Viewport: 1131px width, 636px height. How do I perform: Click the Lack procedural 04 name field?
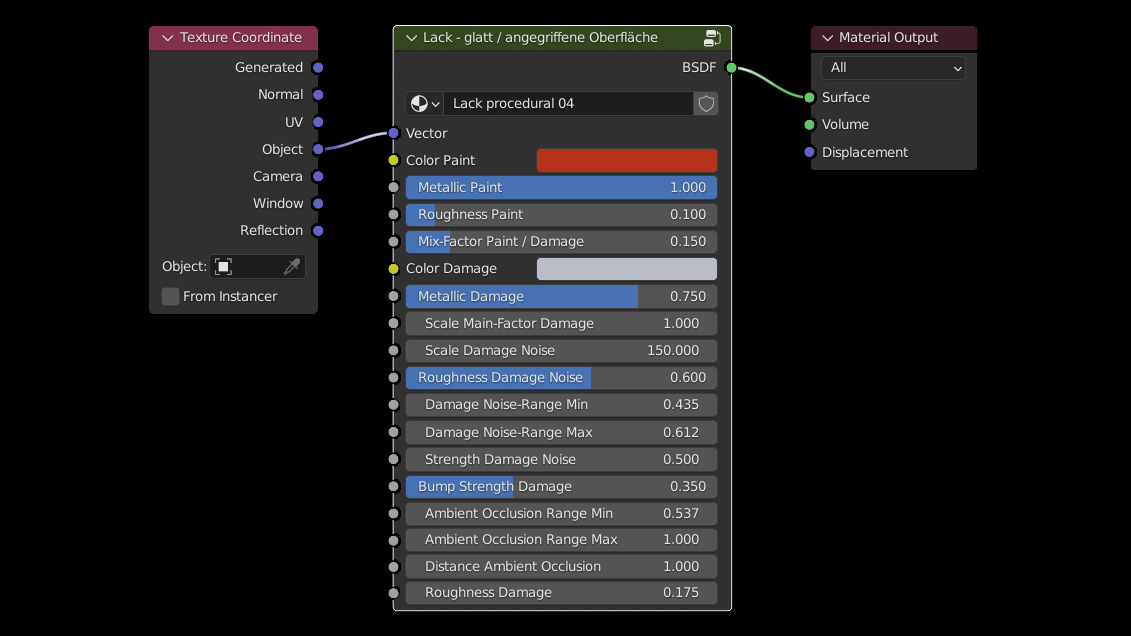pos(567,104)
